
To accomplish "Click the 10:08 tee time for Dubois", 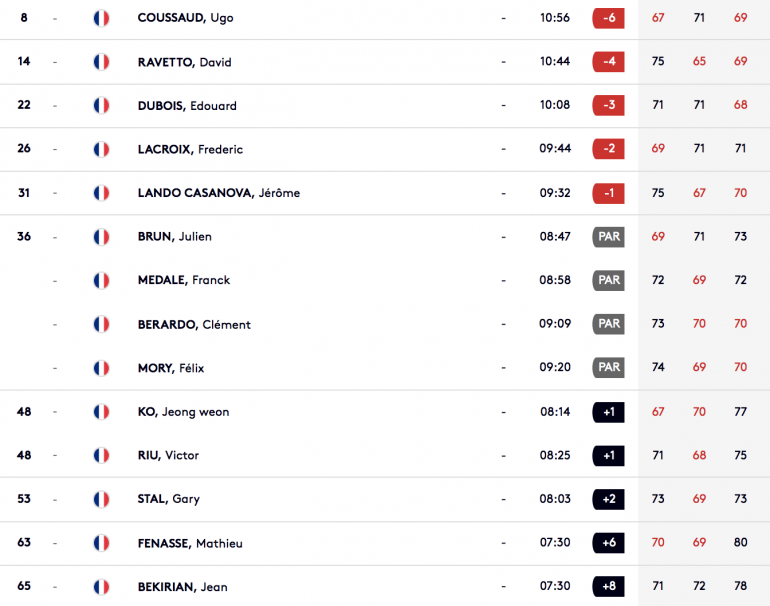I will [555, 105].
